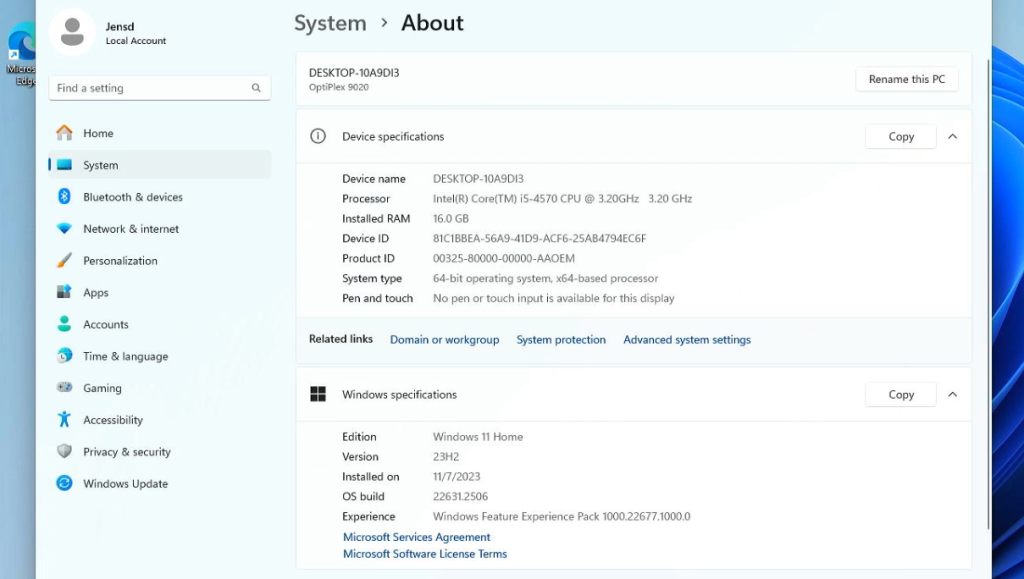The width and height of the screenshot is (1024, 579).
Task: Open Personalization settings
Action: 160,260
